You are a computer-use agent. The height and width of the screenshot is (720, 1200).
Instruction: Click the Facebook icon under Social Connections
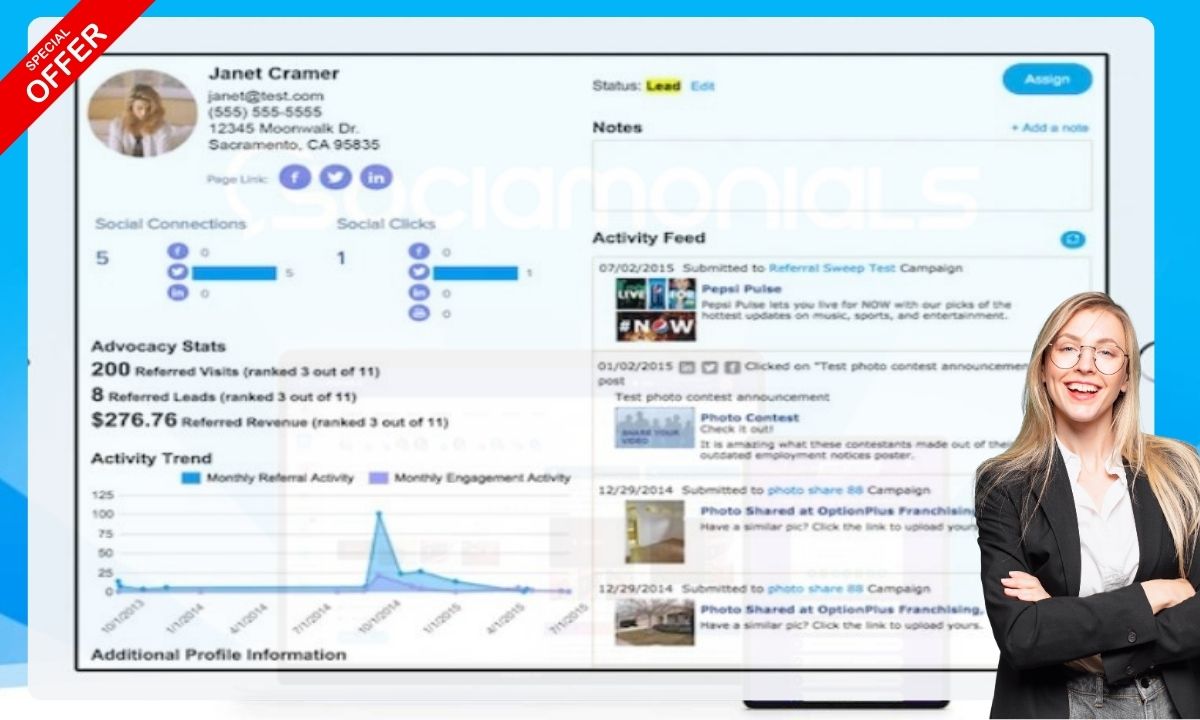178,252
